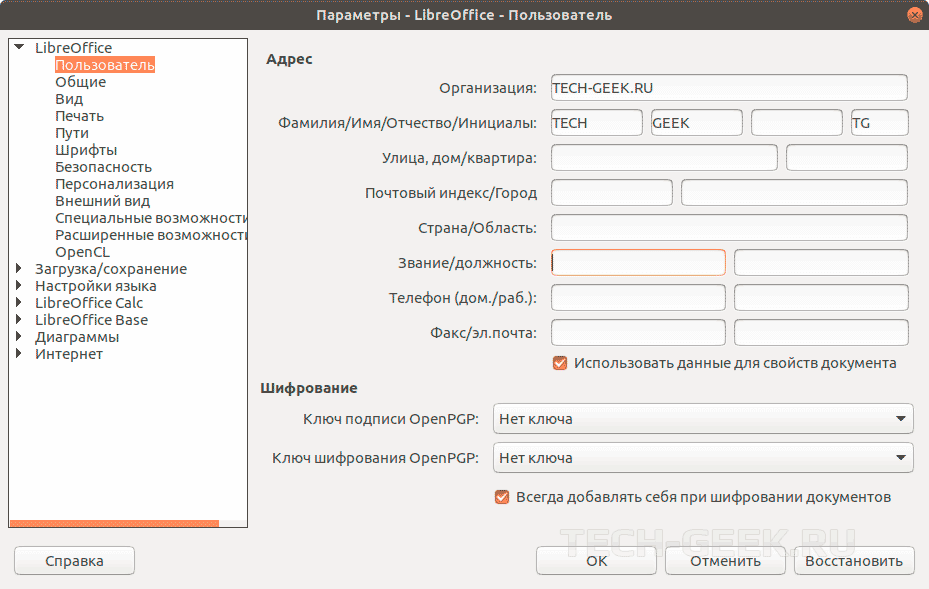
Task: Go to the OpenCL settings page
Action: coord(82,252)
